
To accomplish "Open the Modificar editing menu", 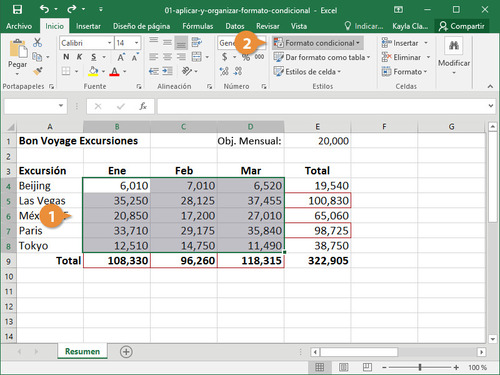I will pyautogui.click(x=454, y=57).
